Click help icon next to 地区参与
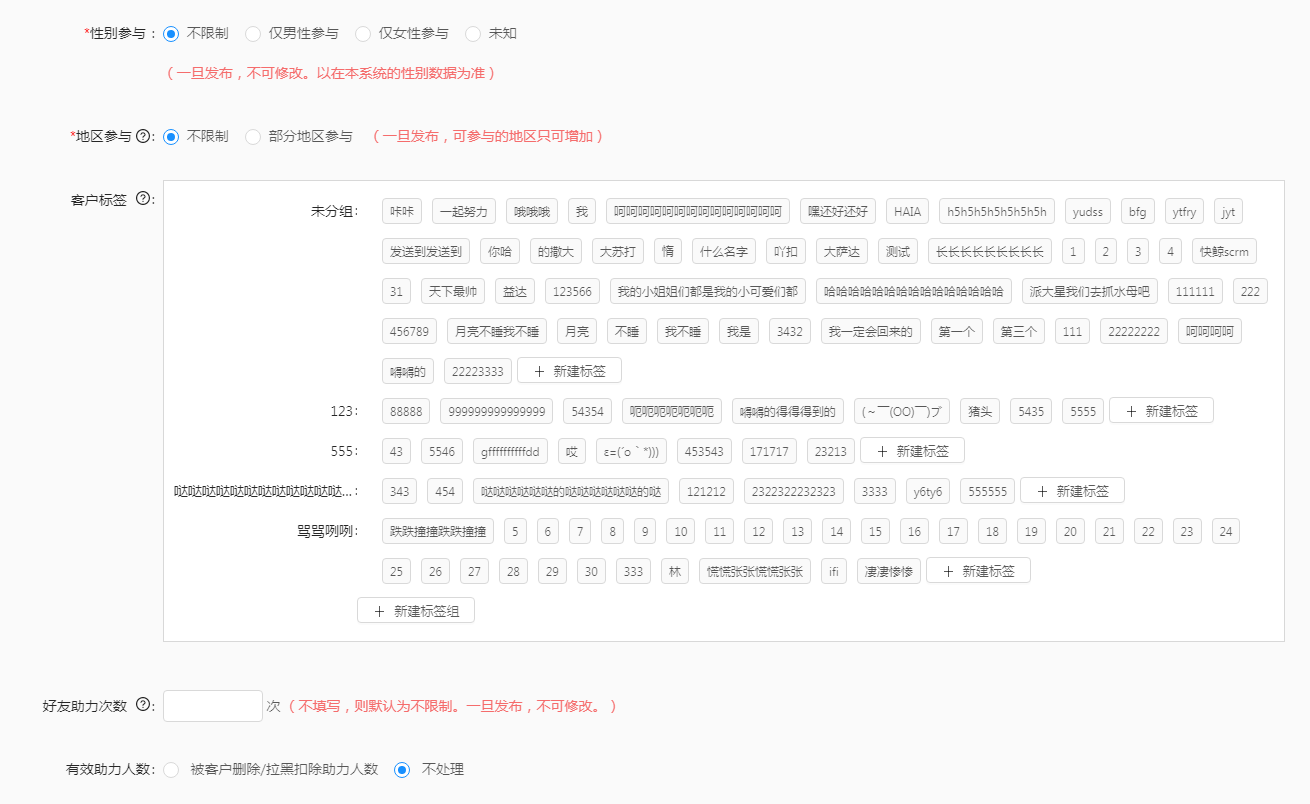The height and width of the screenshot is (804, 1310). coord(143,136)
